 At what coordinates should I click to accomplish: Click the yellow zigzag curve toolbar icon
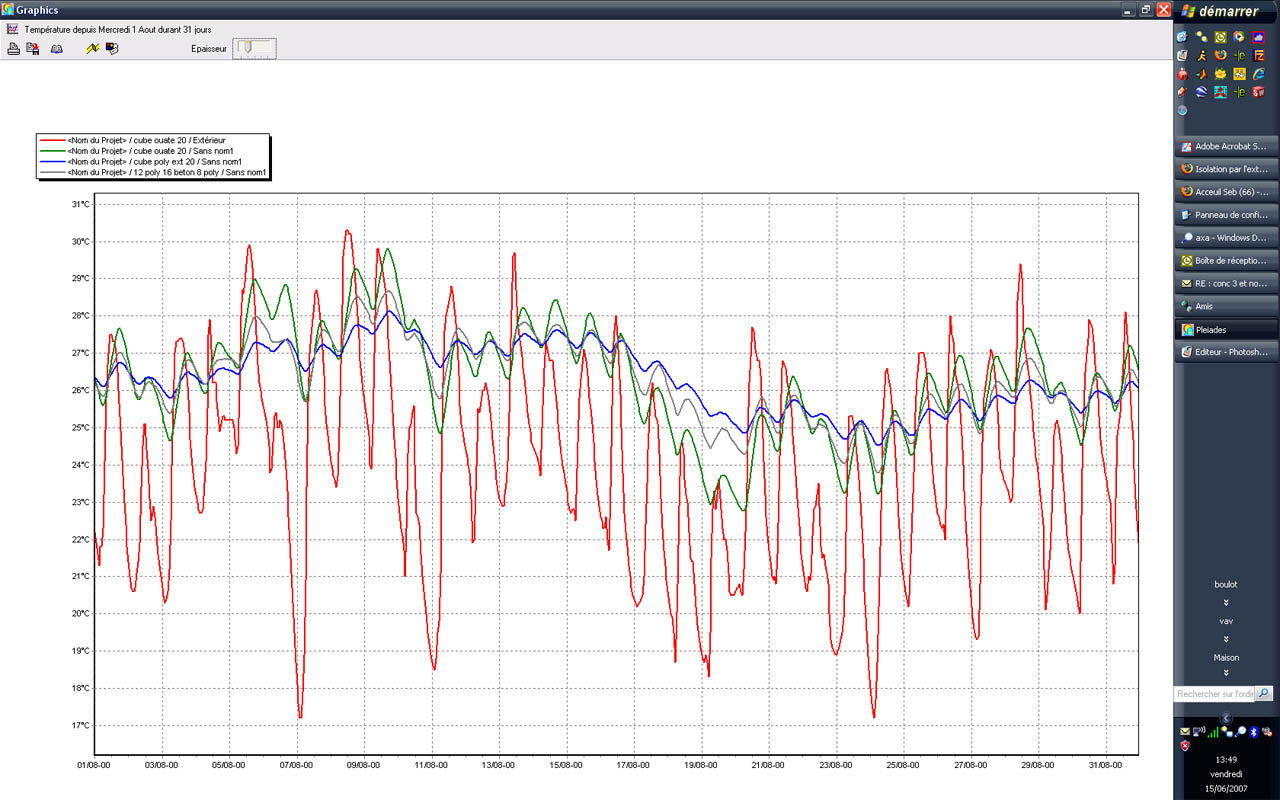[93, 48]
